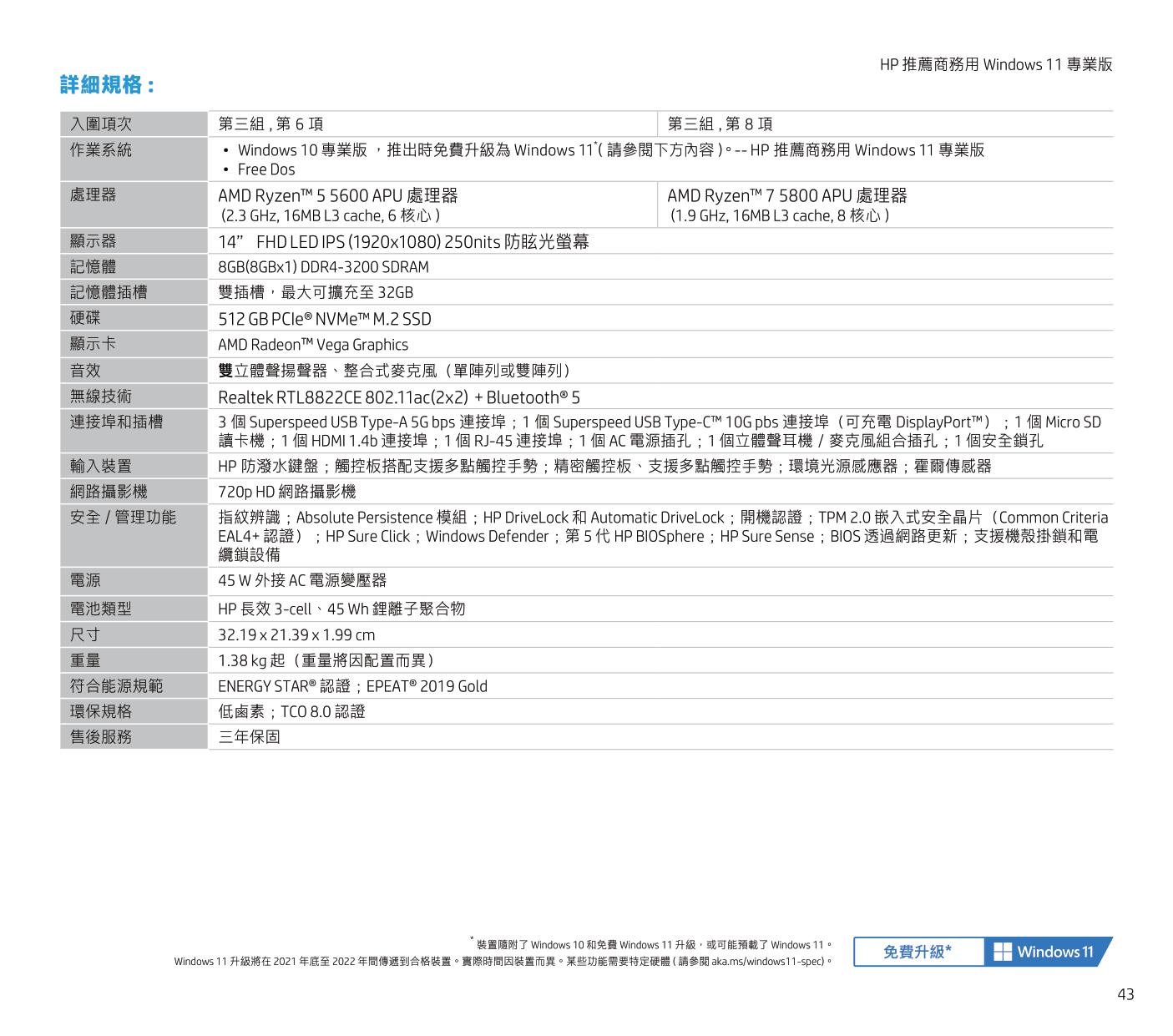Viewport: 1173px width, 1036px height.
Task: Click page number 43
Action: point(1125,994)
